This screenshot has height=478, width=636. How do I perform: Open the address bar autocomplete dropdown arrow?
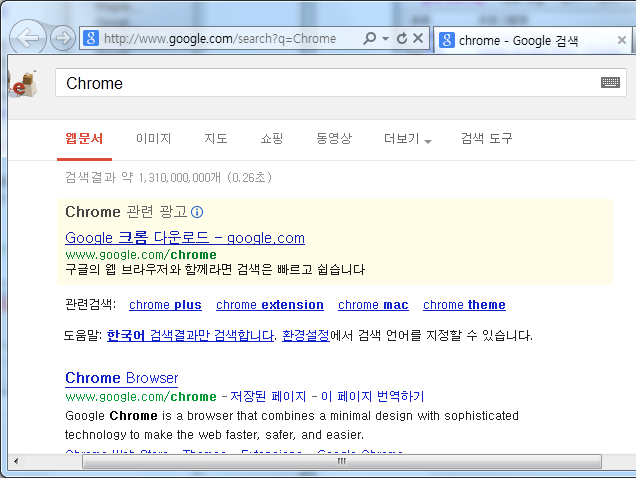coord(385,39)
